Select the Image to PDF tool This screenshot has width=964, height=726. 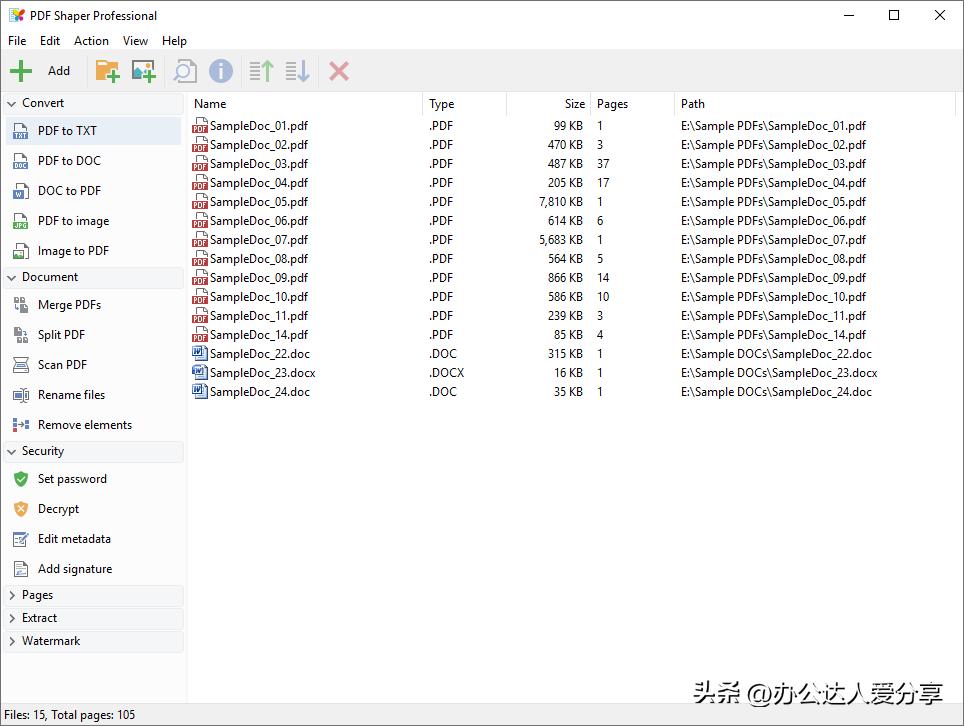93,251
